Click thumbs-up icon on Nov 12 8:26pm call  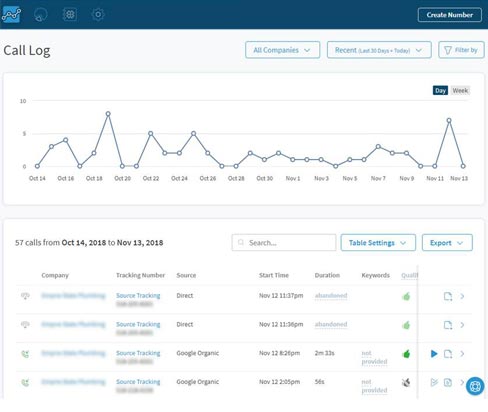tap(406, 353)
